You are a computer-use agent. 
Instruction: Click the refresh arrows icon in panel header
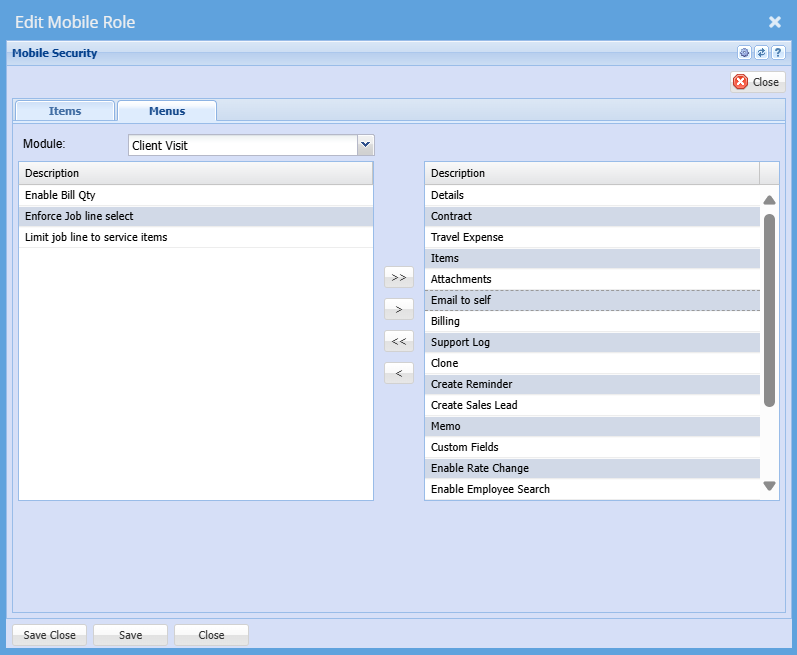(761, 53)
